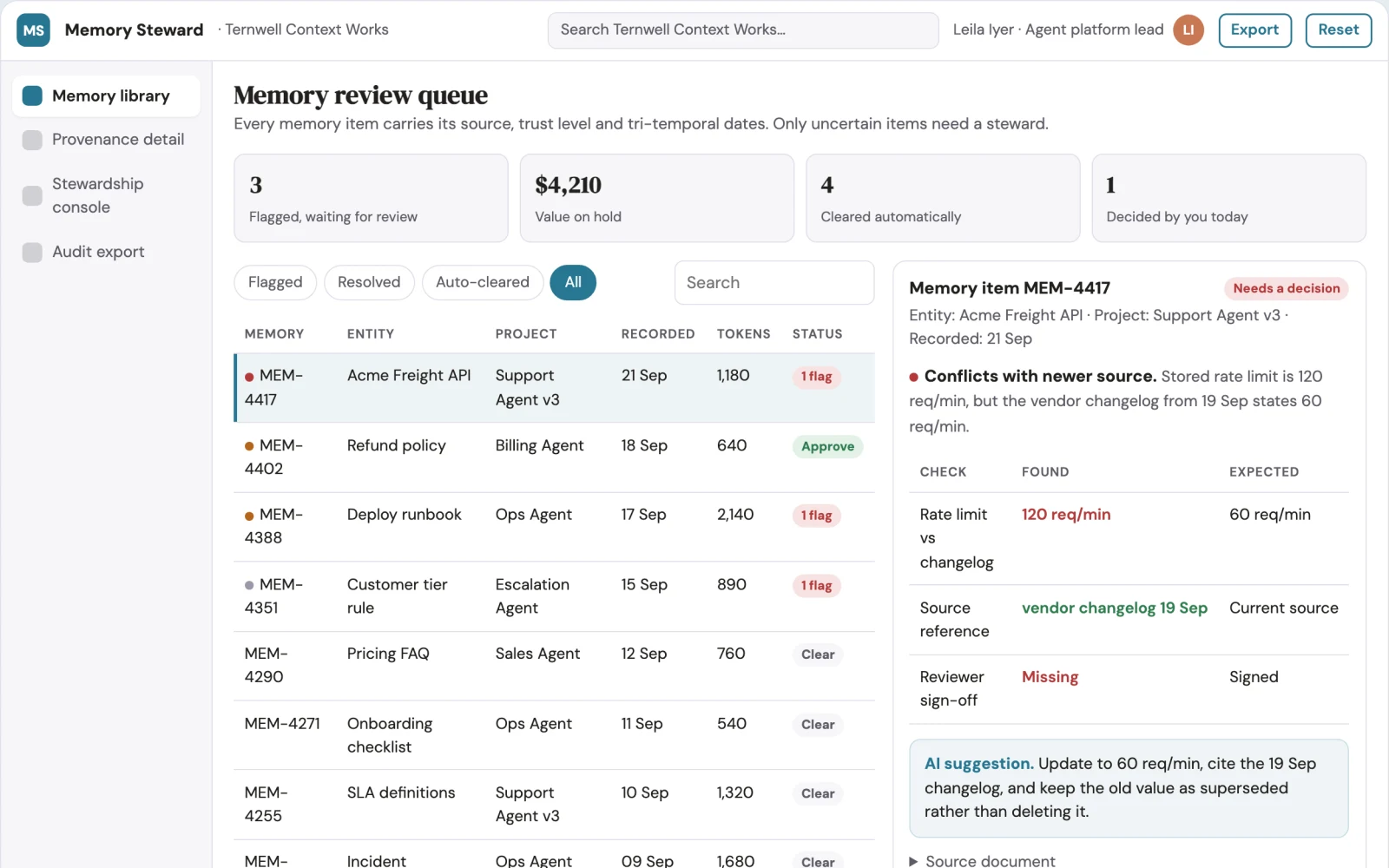Sort by the TOKENS column header
The width and height of the screenshot is (1389, 868).
[x=744, y=334]
